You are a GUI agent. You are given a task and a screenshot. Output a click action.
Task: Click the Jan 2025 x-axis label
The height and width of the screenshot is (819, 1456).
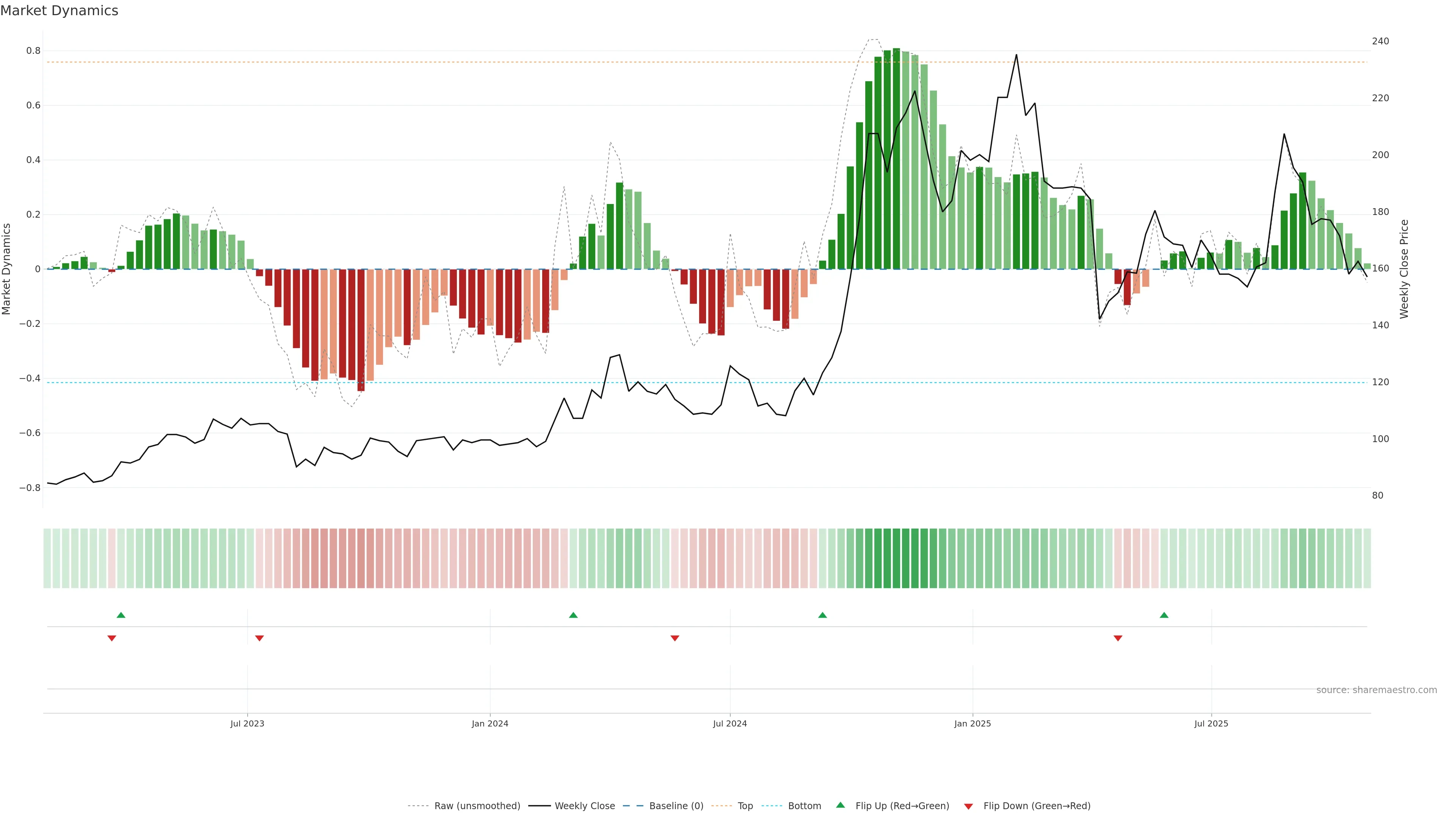(972, 724)
